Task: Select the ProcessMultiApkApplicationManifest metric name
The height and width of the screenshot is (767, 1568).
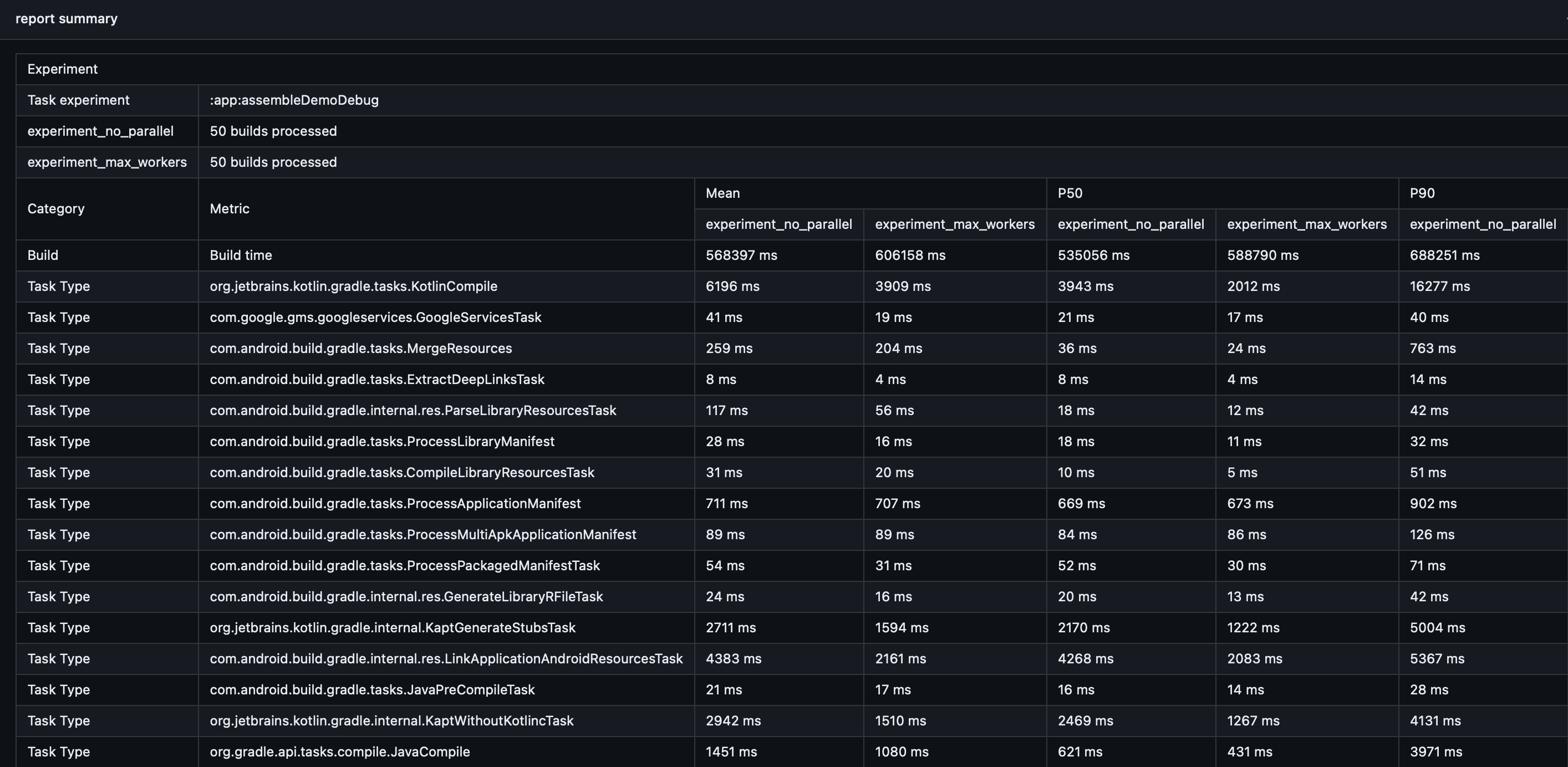Action: pyautogui.click(x=423, y=535)
